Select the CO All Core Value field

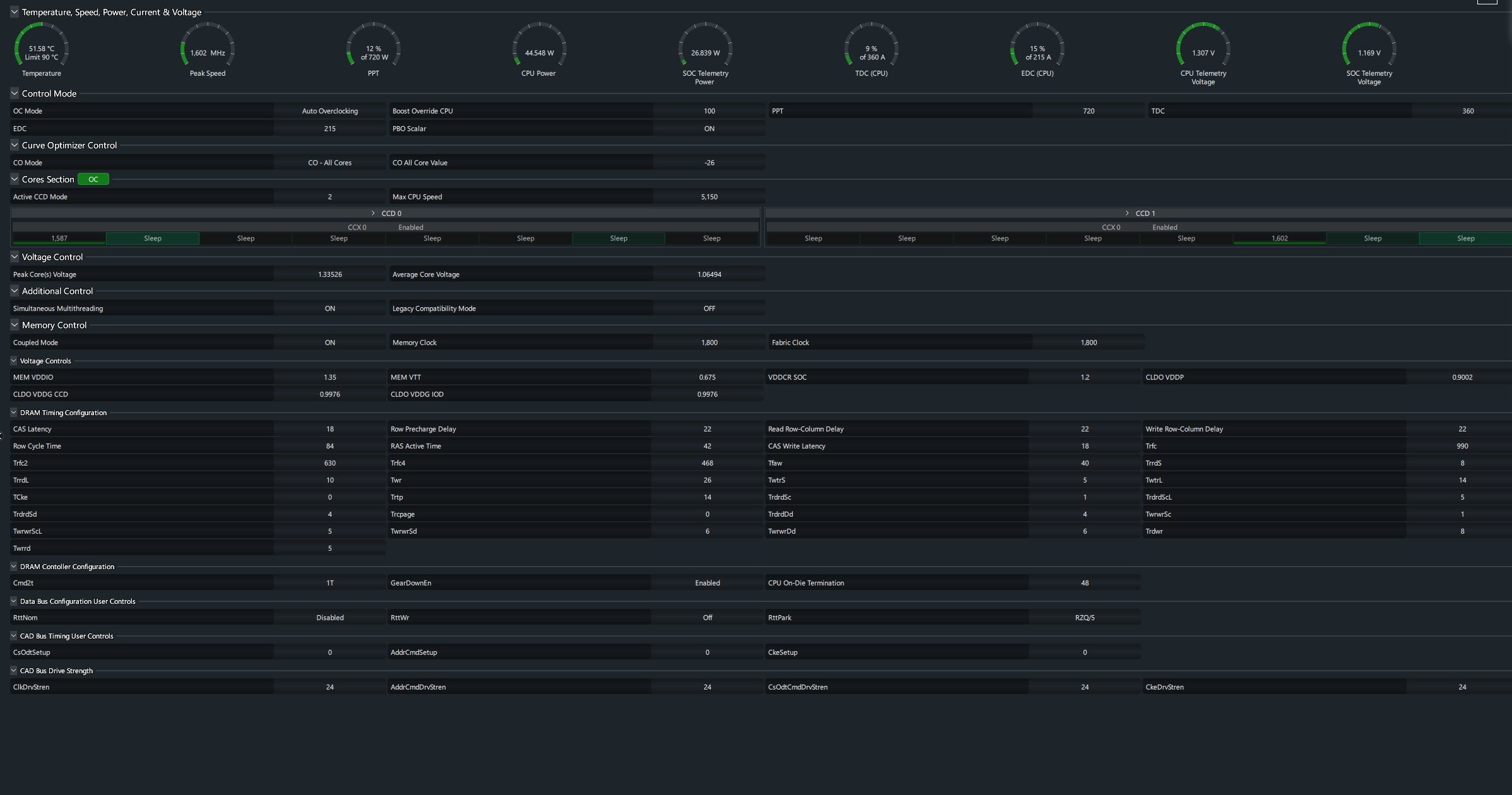coord(709,163)
